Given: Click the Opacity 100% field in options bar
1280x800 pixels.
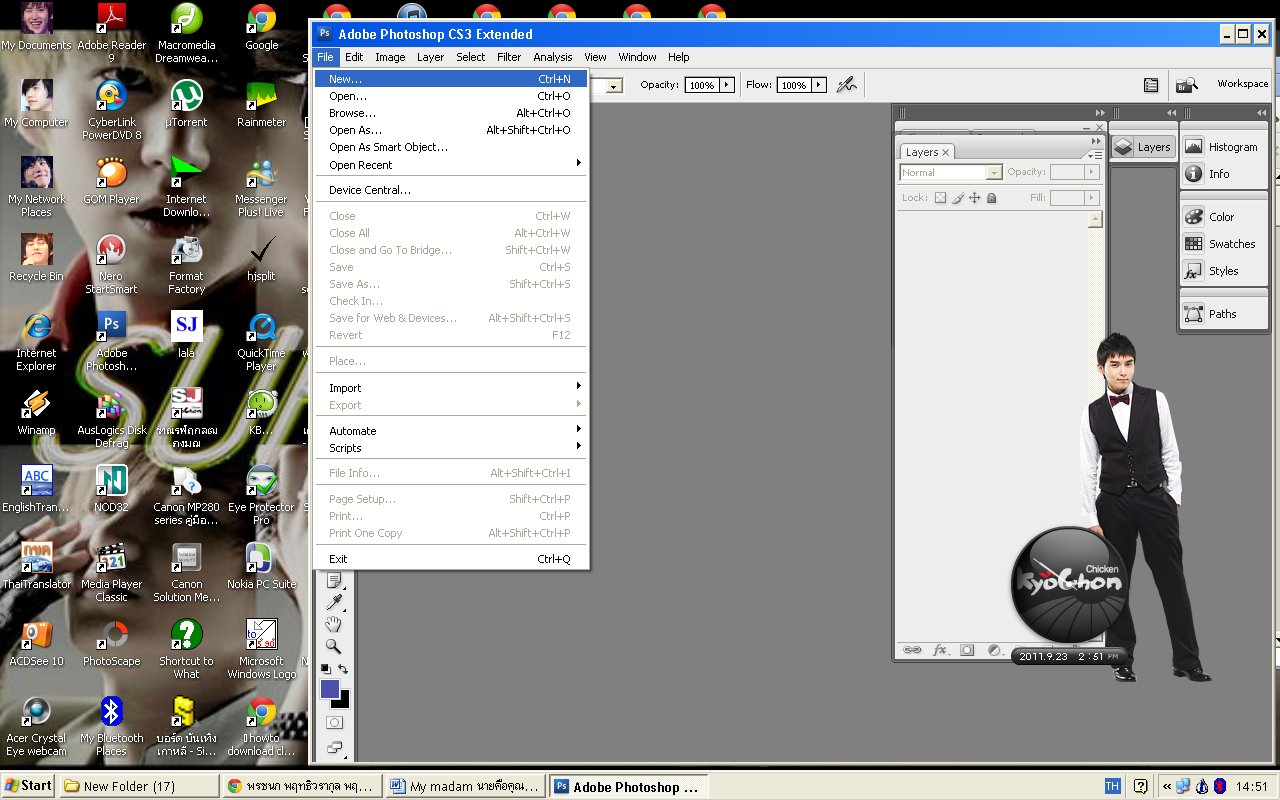Looking at the screenshot, I should (702, 85).
